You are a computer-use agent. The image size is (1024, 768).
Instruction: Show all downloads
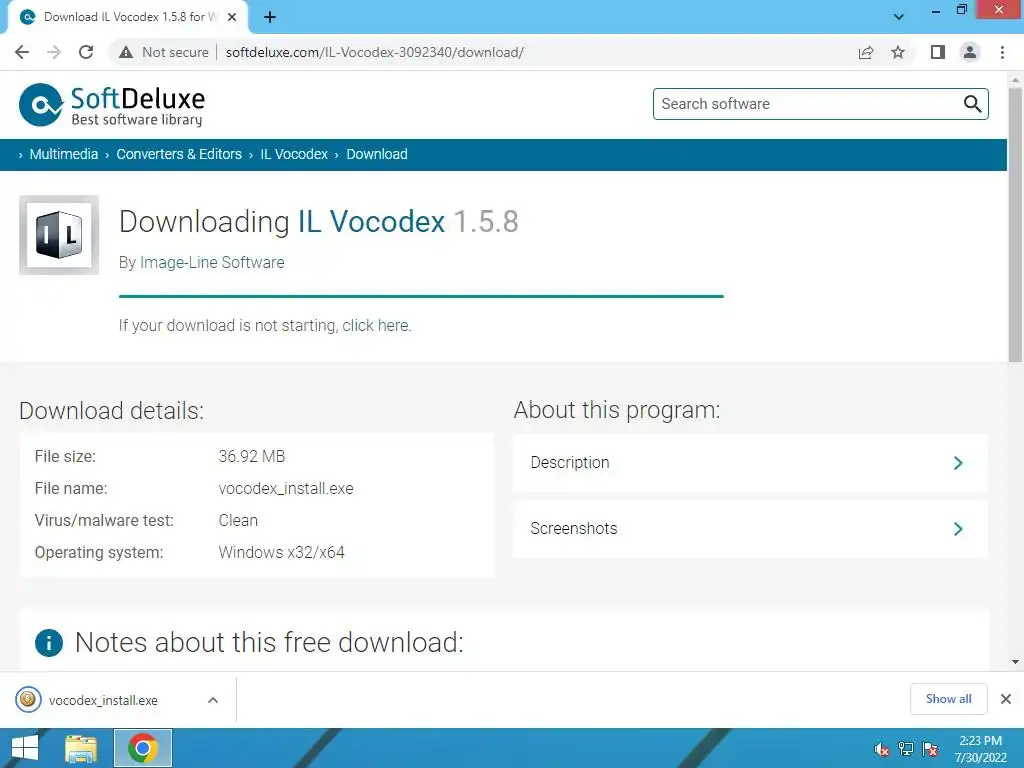[948, 699]
